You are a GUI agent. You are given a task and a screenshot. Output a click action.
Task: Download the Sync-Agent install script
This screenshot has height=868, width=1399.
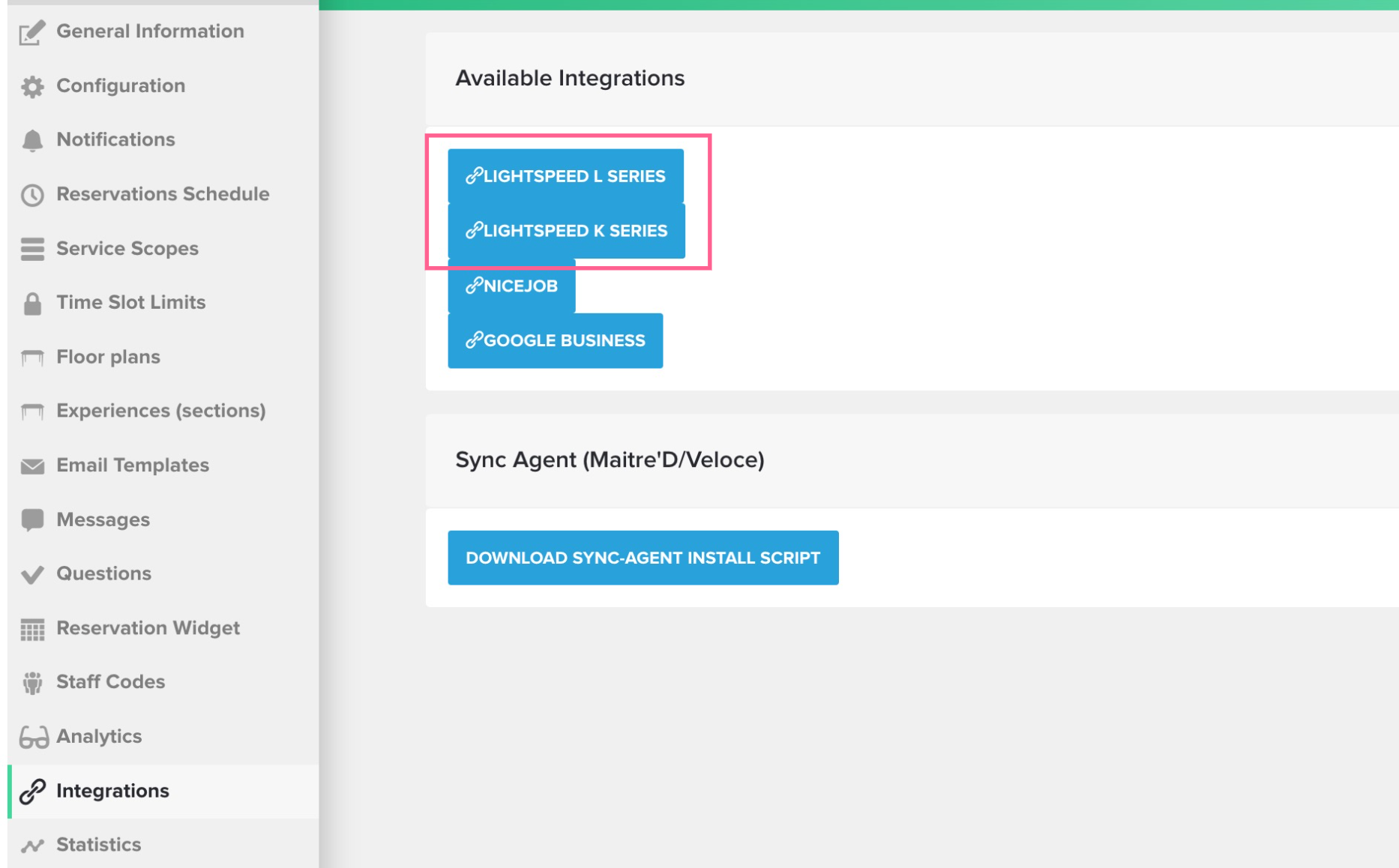click(643, 557)
